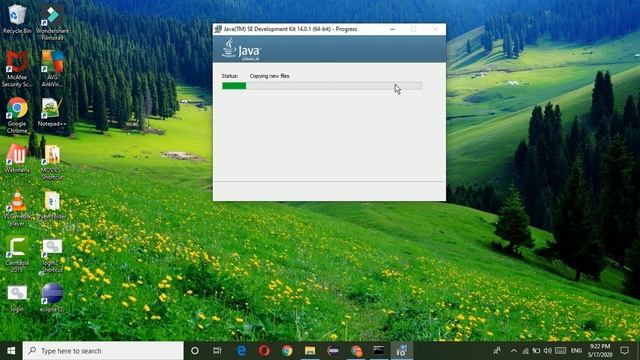Click the Java logo in installer header
This screenshot has height=360, width=640.
pyautogui.click(x=241, y=49)
